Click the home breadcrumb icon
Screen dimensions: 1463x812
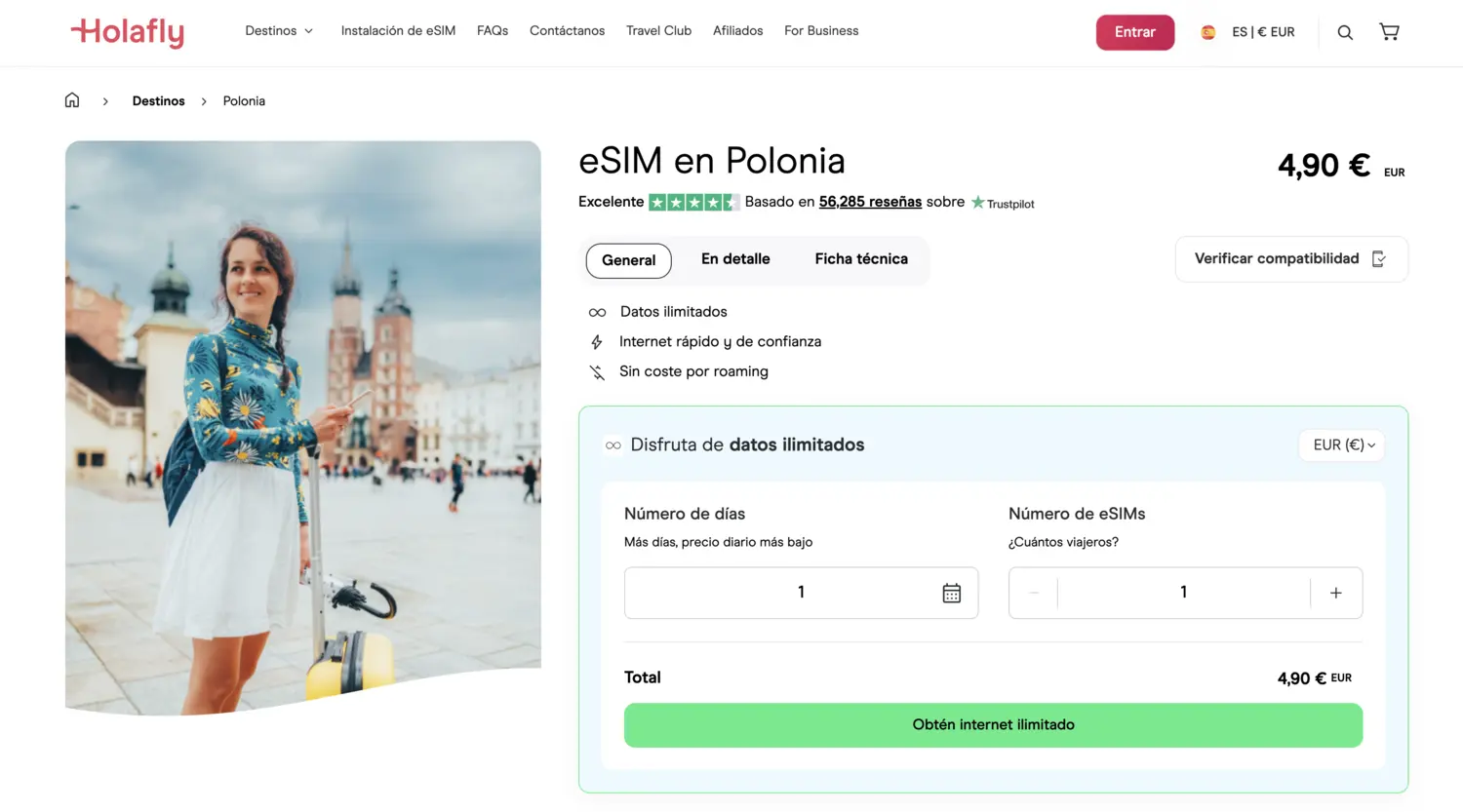72,99
